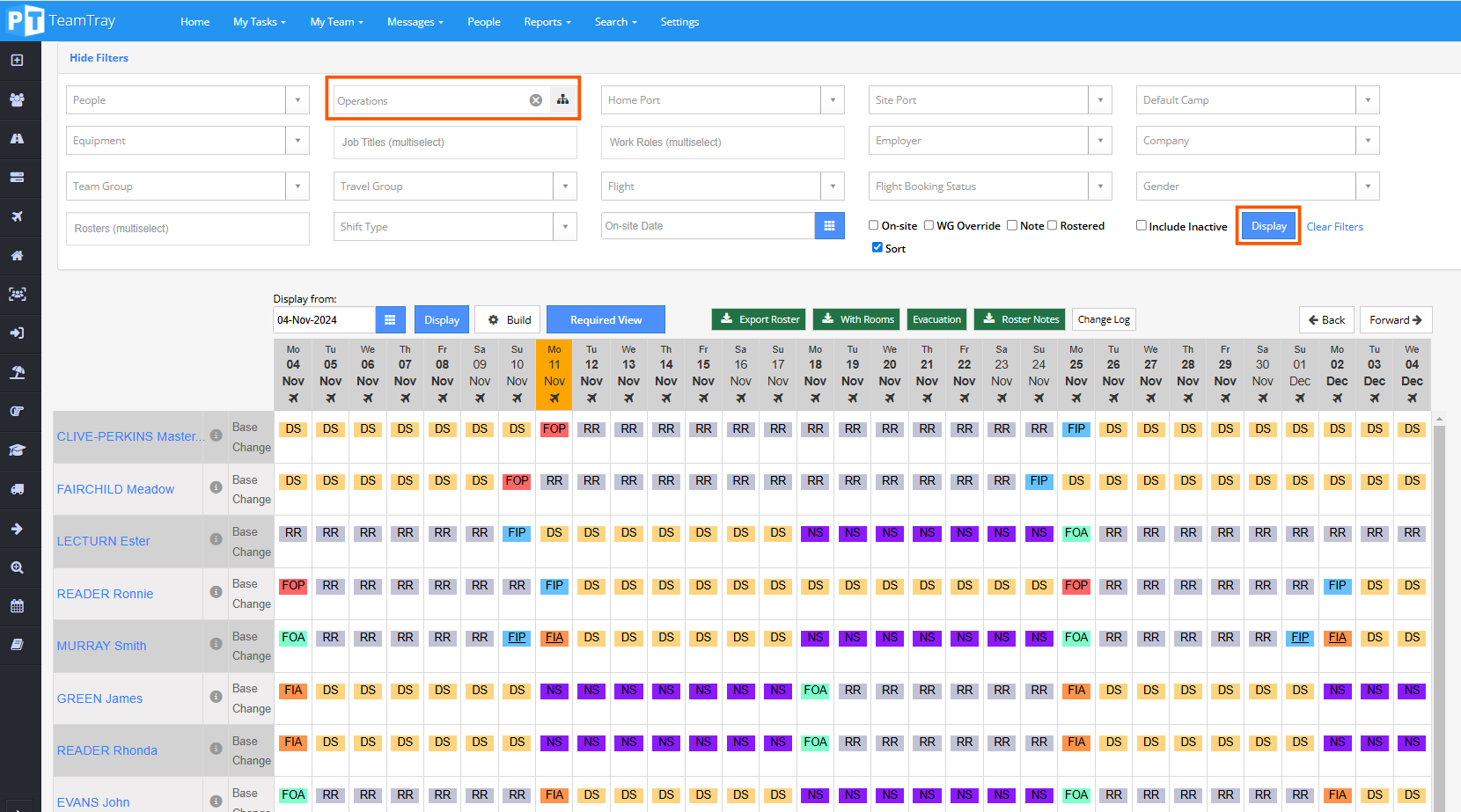Open the road icon in the sidebar

pyautogui.click(x=17, y=138)
